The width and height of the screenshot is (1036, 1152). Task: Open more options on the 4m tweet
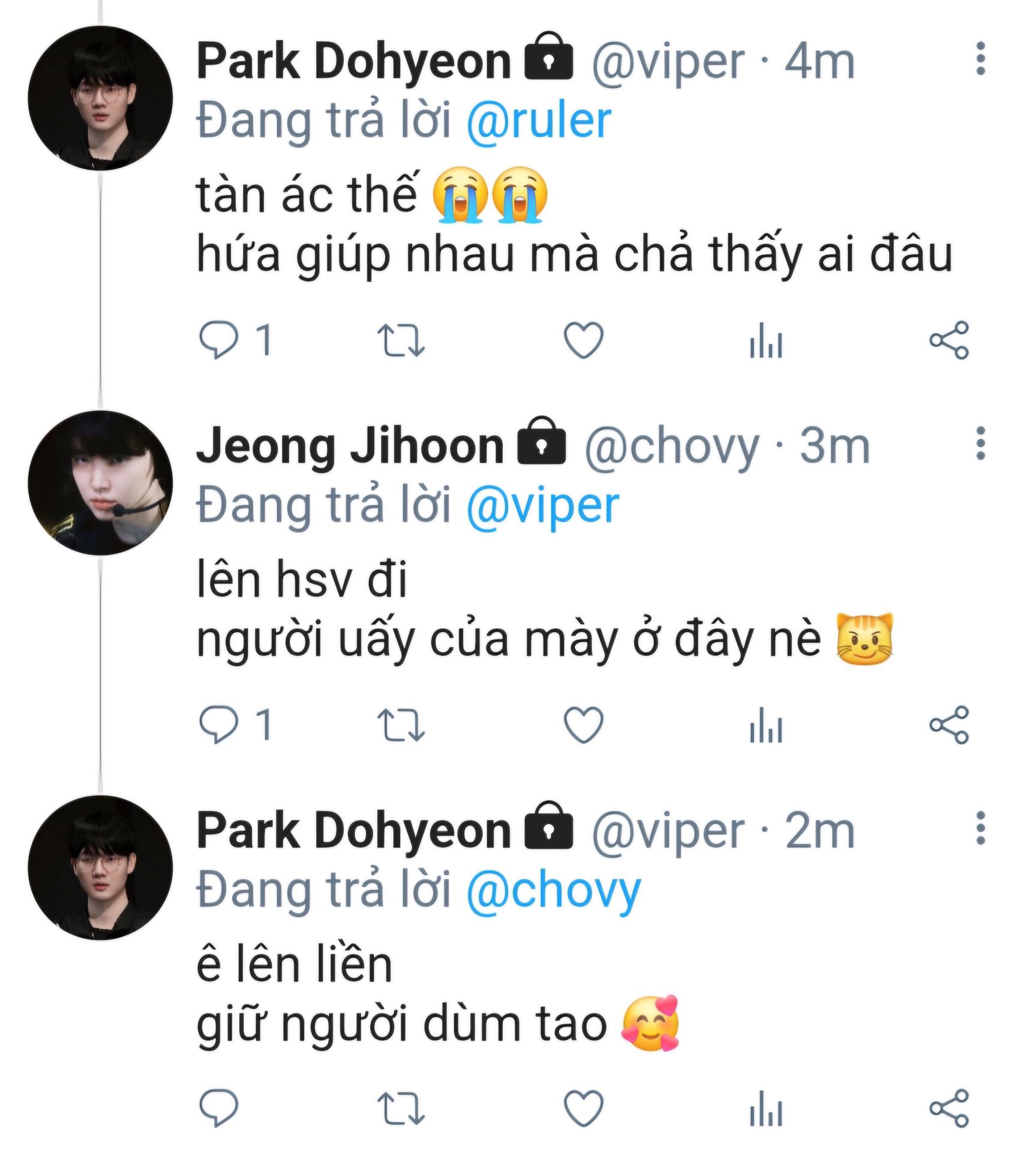pos(980,59)
